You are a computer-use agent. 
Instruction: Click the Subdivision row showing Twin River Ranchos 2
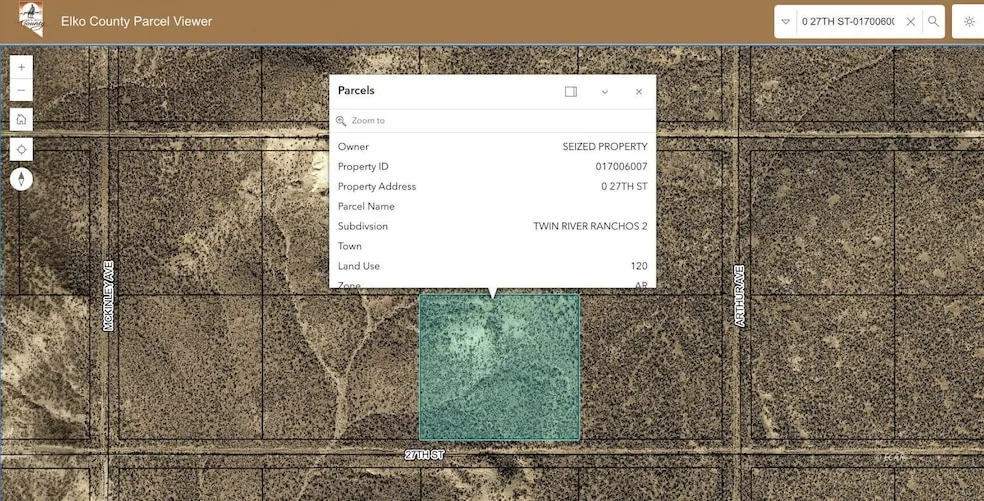tap(492, 226)
